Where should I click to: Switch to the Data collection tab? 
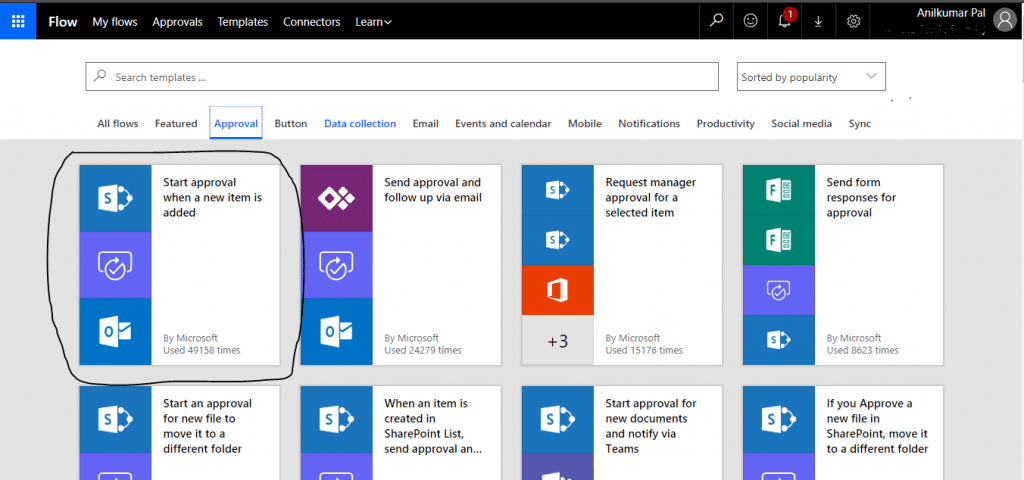[360, 124]
